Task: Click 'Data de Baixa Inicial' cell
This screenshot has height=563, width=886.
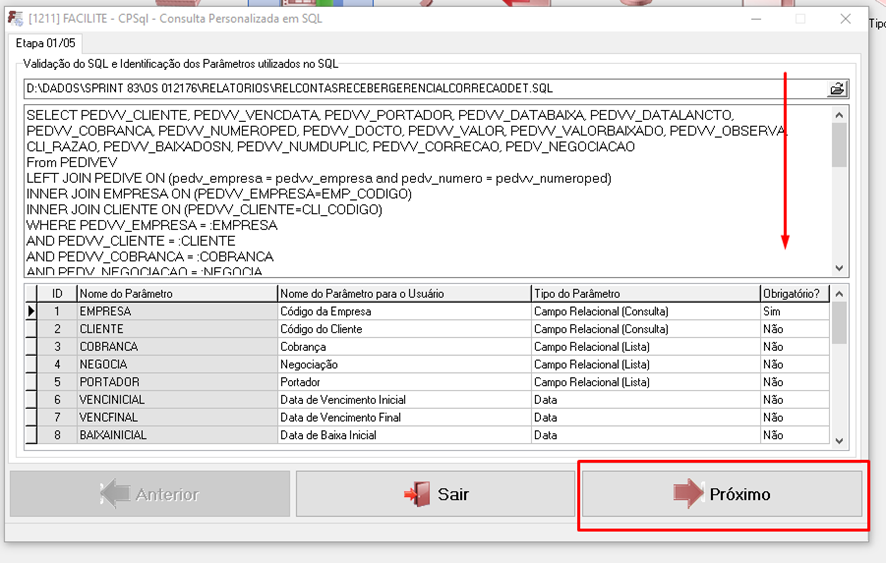Action: [x=404, y=436]
